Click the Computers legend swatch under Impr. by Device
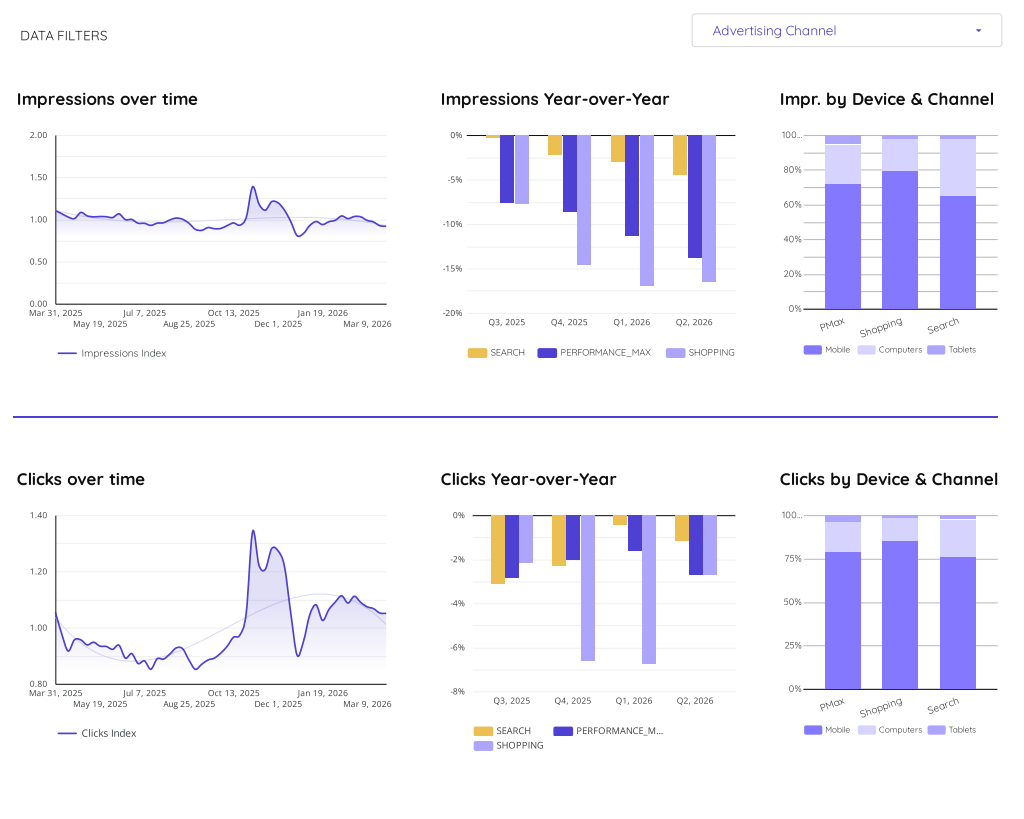 [x=867, y=350]
